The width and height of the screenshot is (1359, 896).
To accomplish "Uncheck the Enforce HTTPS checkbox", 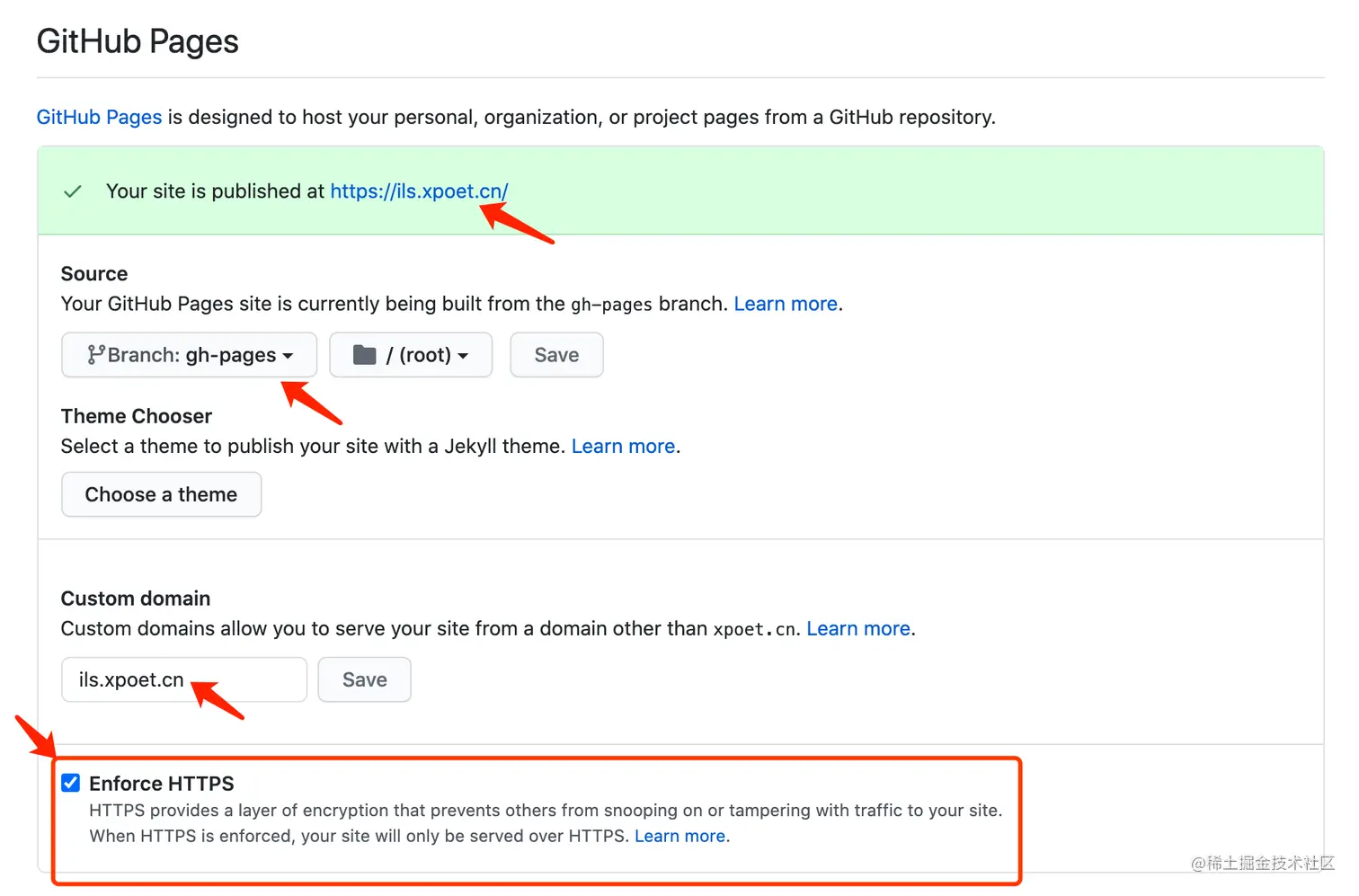I will pyautogui.click(x=71, y=783).
